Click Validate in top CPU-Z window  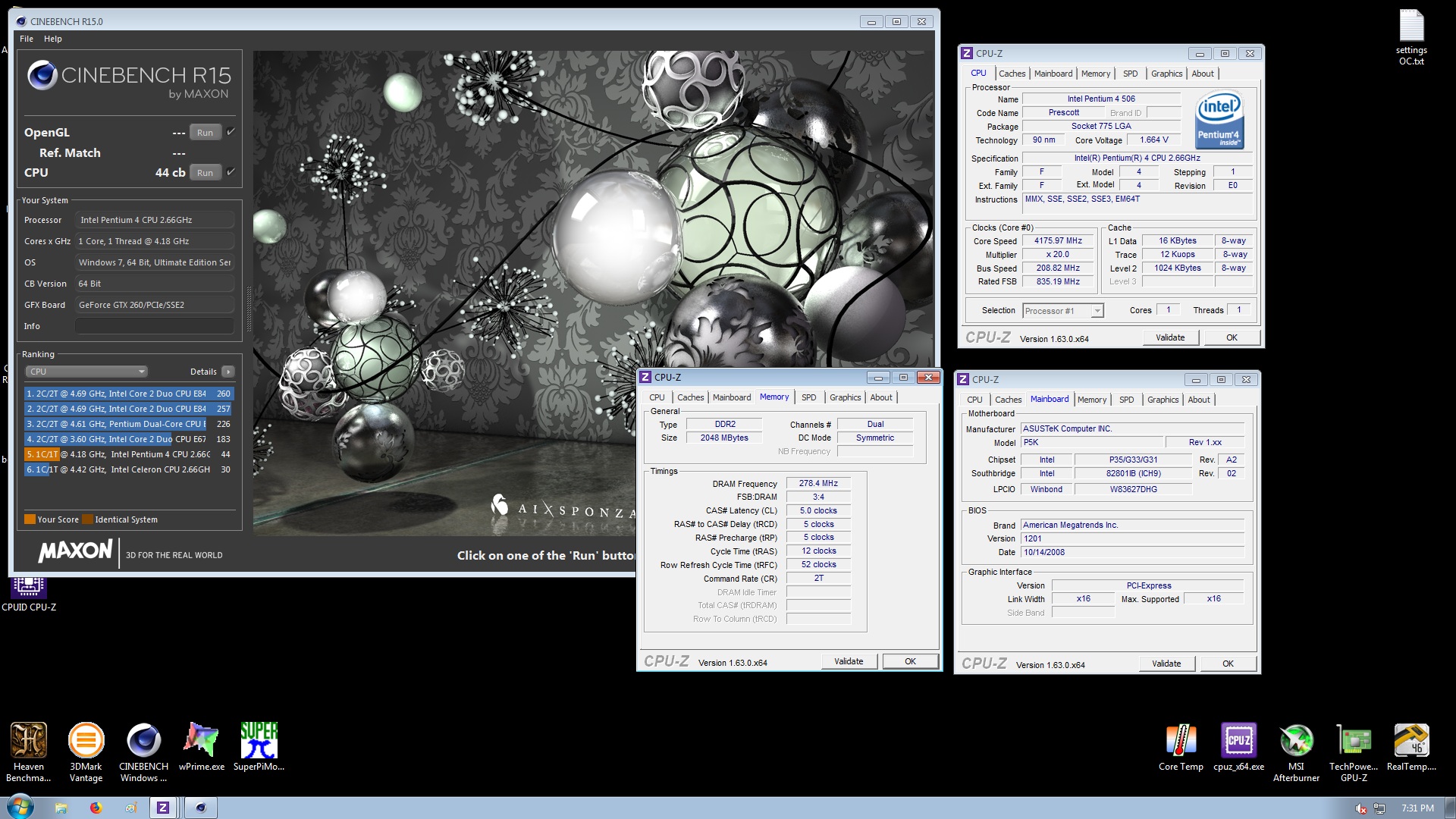[1170, 337]
